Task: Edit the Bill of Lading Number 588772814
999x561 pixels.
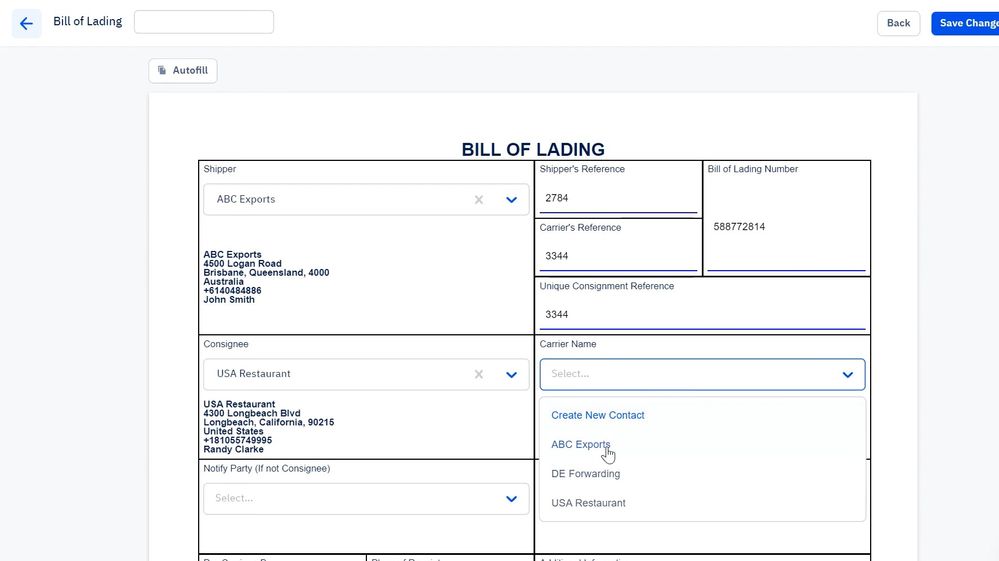Action: pos(786,227)
